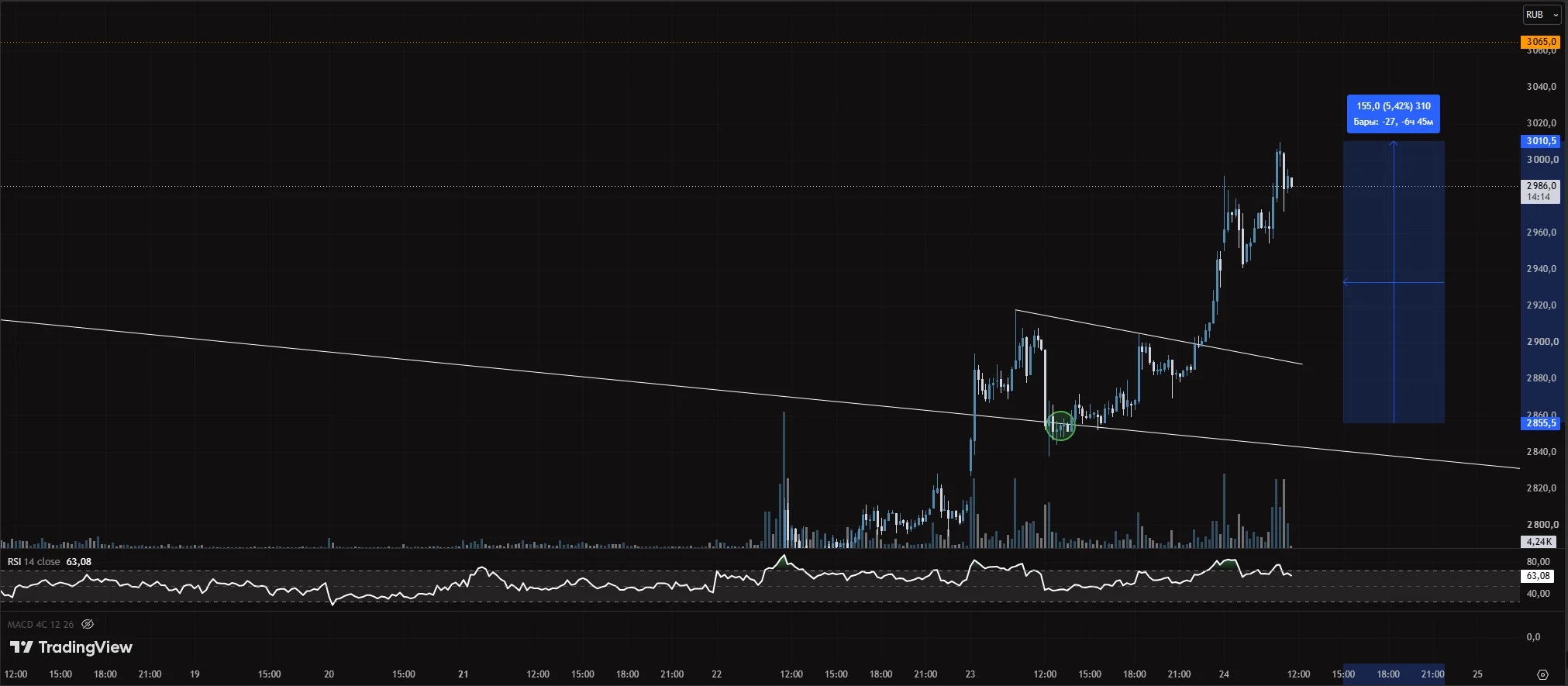Click date label 22 on time axis

pos(716,674)
